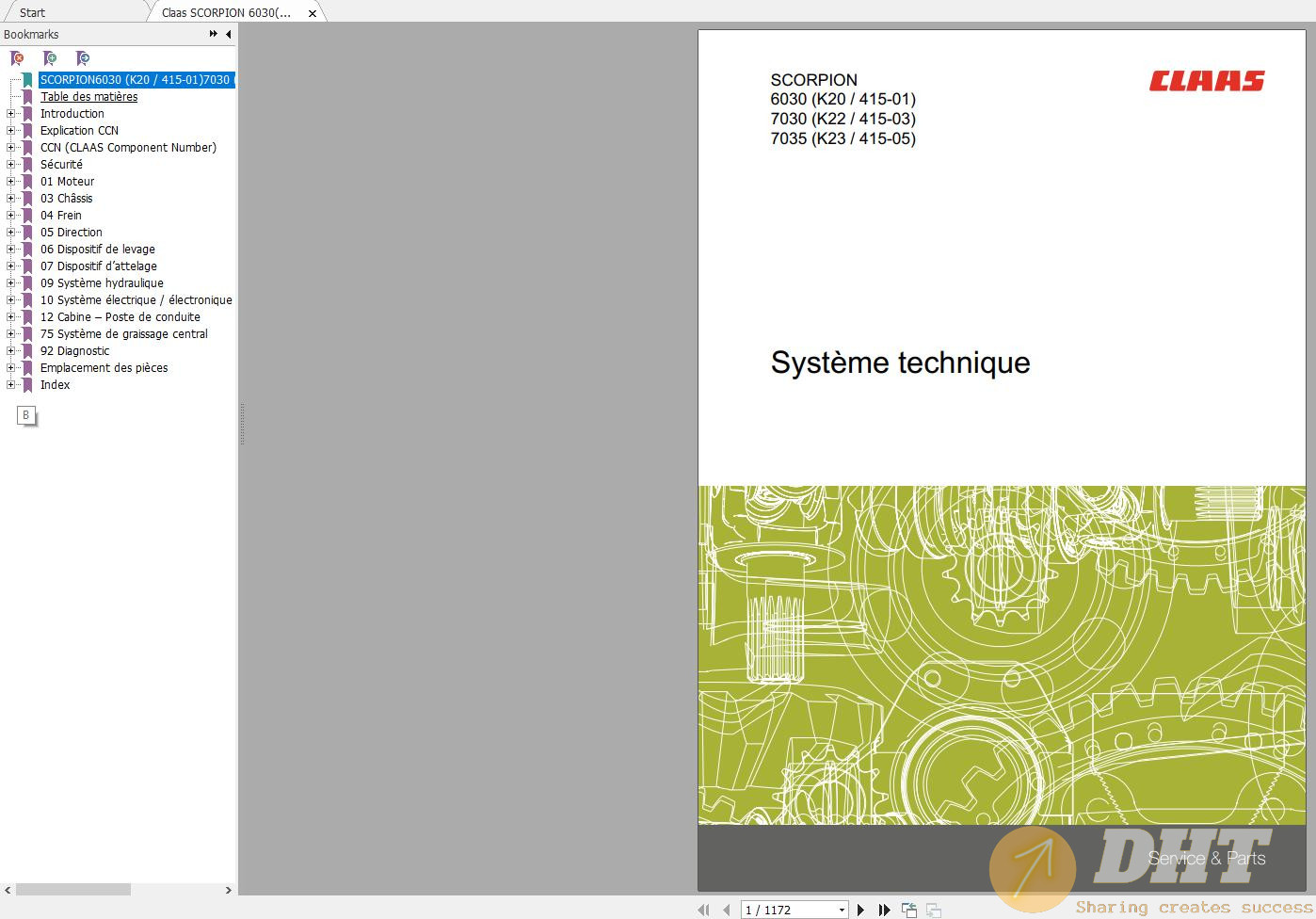Expand 10 Système électrique / électronique bookmark
This screenshot has width=1316, height=919.
click(x=11, y=300)
